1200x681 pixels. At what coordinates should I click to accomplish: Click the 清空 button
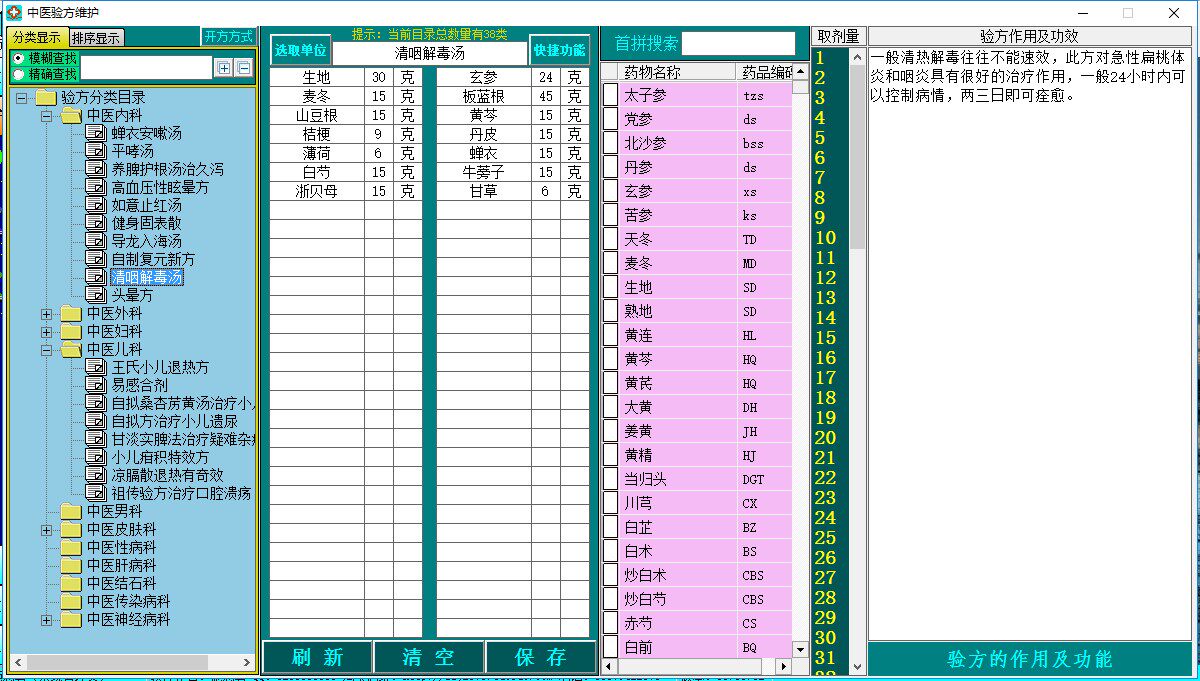428,657
